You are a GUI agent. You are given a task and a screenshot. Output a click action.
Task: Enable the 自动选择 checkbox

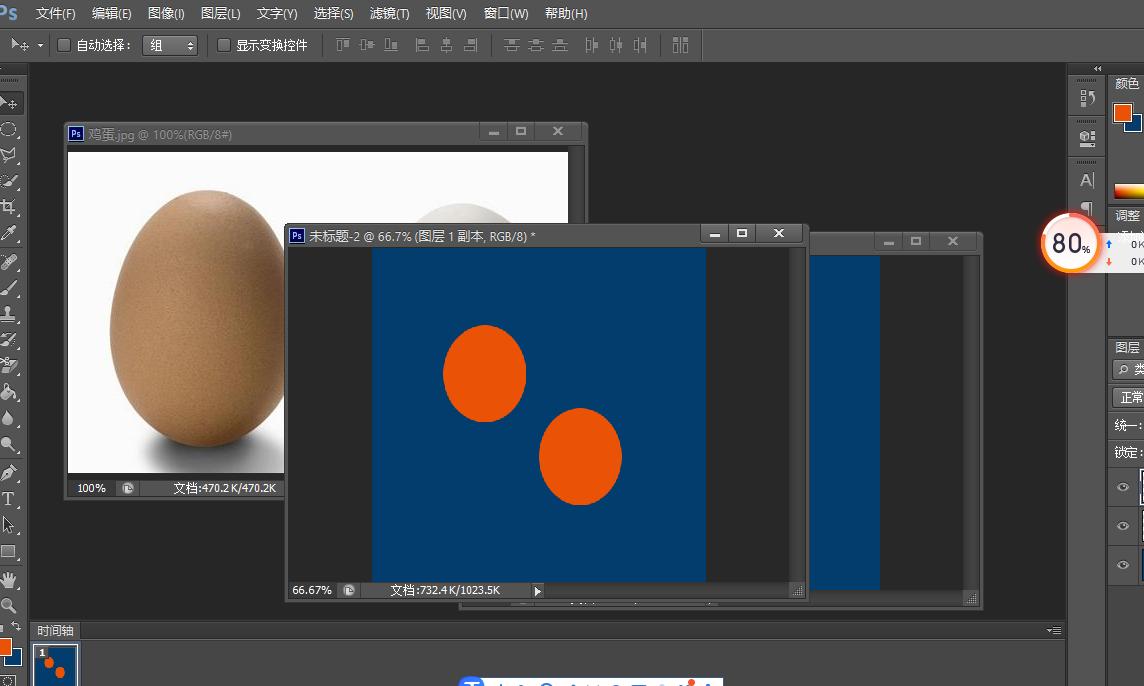coord(64,45)
